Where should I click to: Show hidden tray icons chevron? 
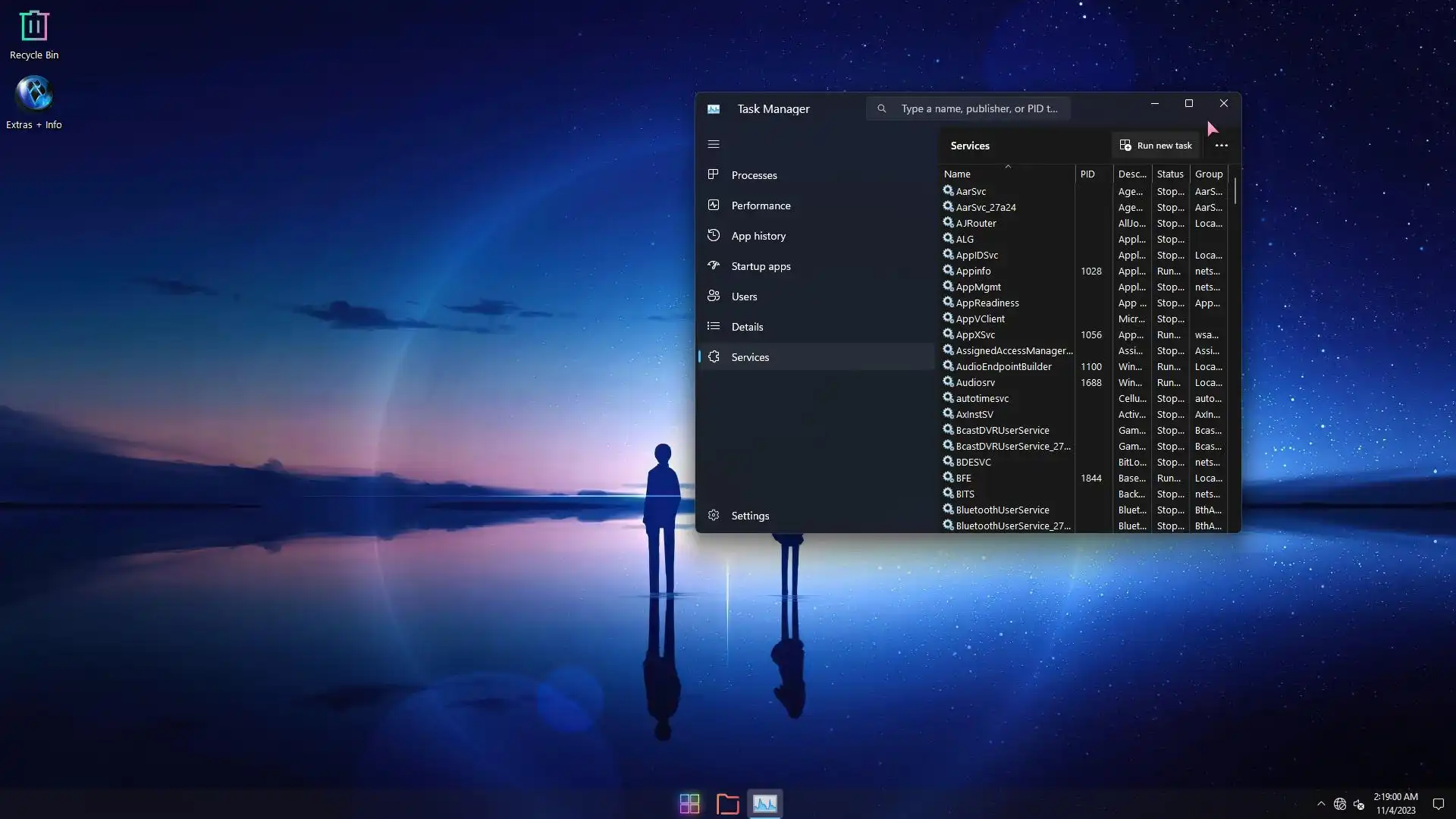coord(1321,804)
